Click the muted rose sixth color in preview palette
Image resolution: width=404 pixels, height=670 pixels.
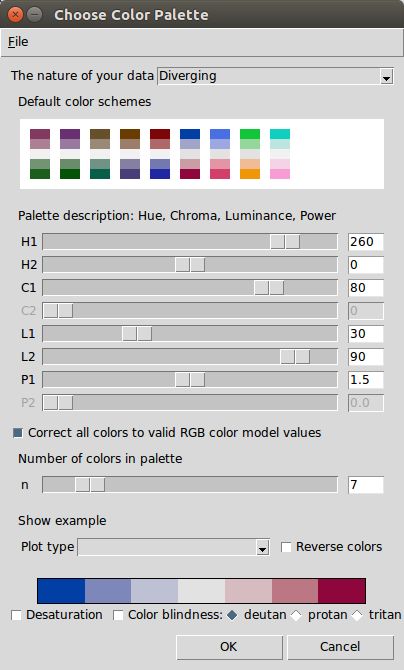(x=295, y=591)
